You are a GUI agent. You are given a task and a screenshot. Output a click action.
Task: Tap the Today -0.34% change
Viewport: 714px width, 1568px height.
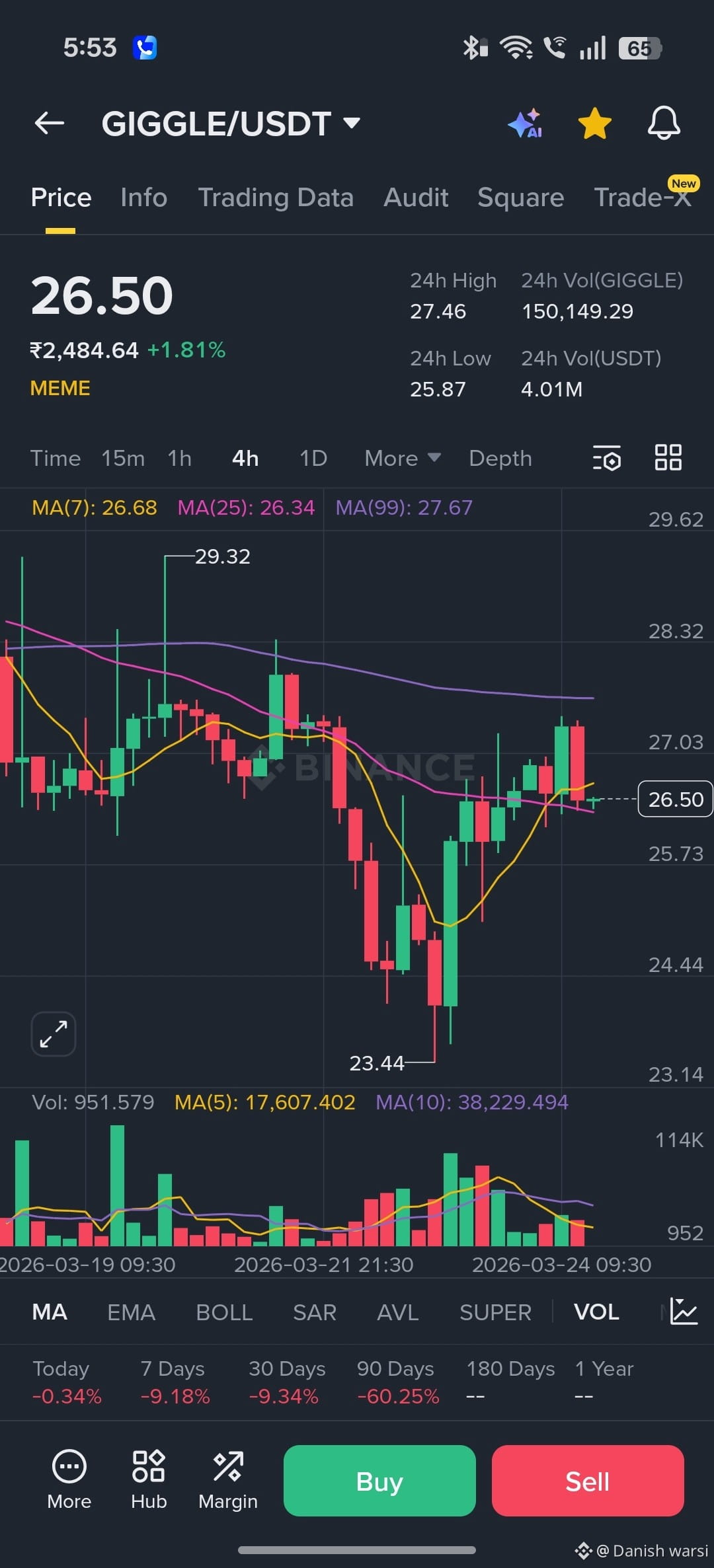(x=67, y=1382)
